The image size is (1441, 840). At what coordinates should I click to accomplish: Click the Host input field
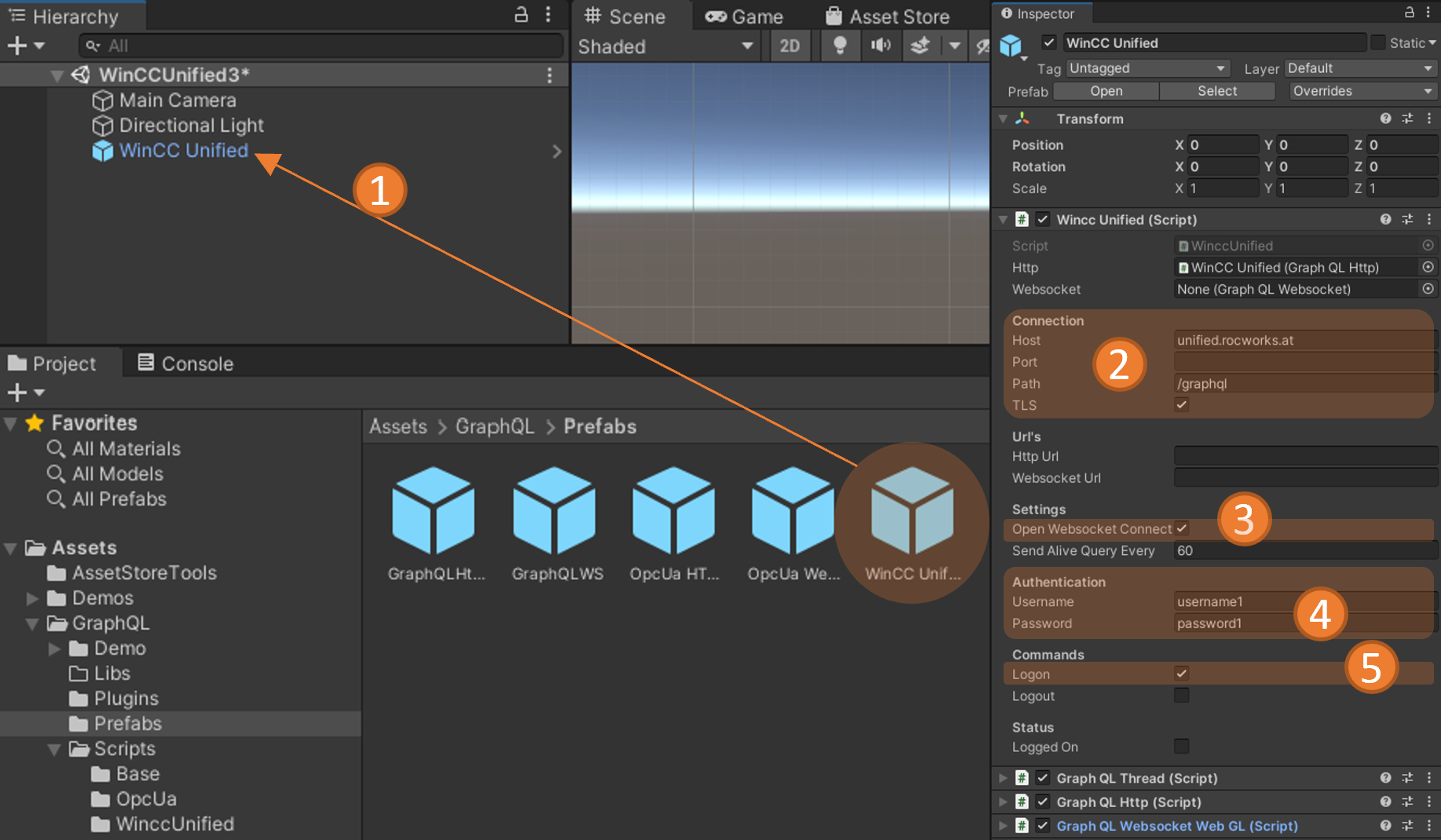[x=1305, y=340]
